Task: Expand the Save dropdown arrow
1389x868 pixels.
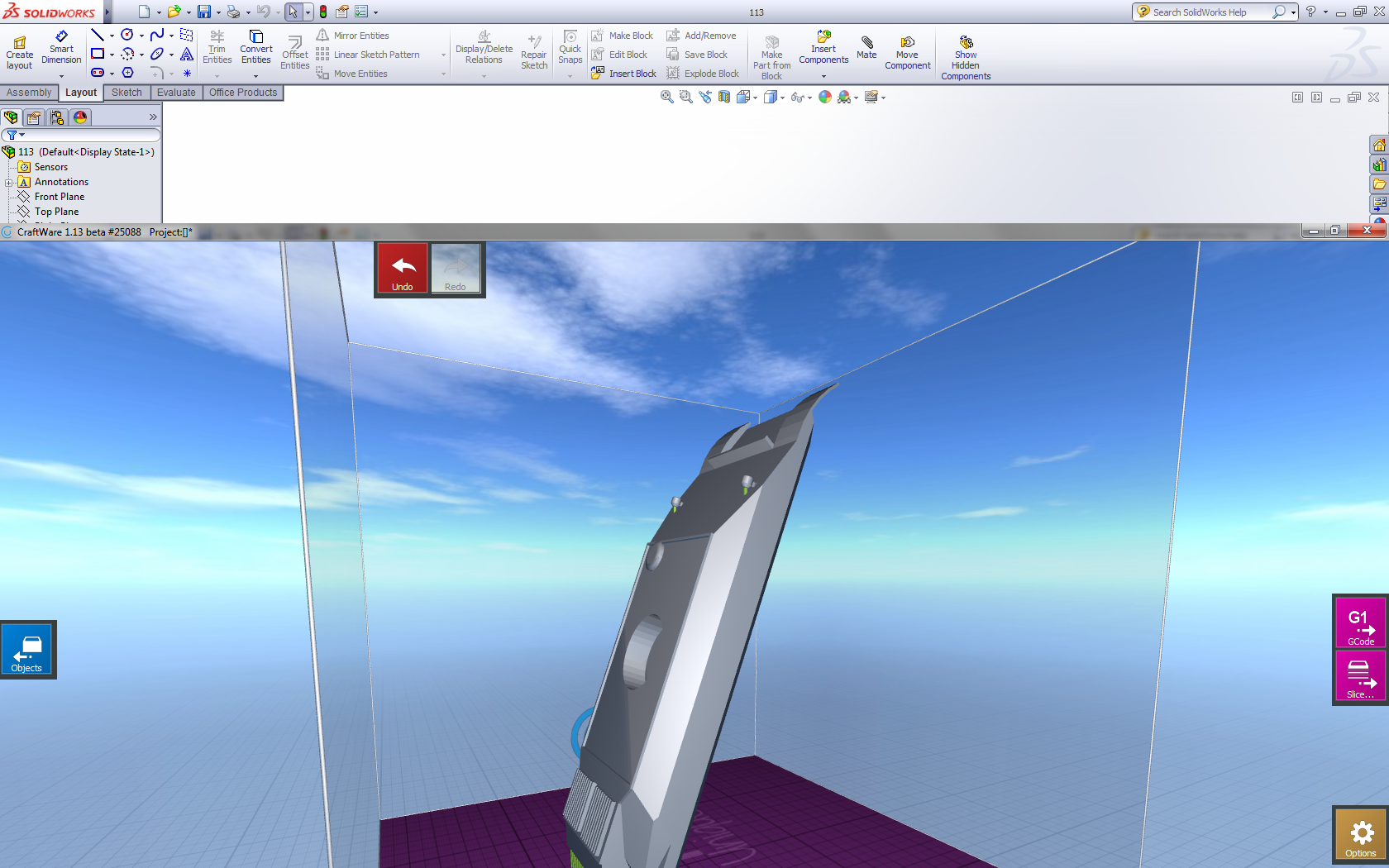Action: tap(218, 12)
